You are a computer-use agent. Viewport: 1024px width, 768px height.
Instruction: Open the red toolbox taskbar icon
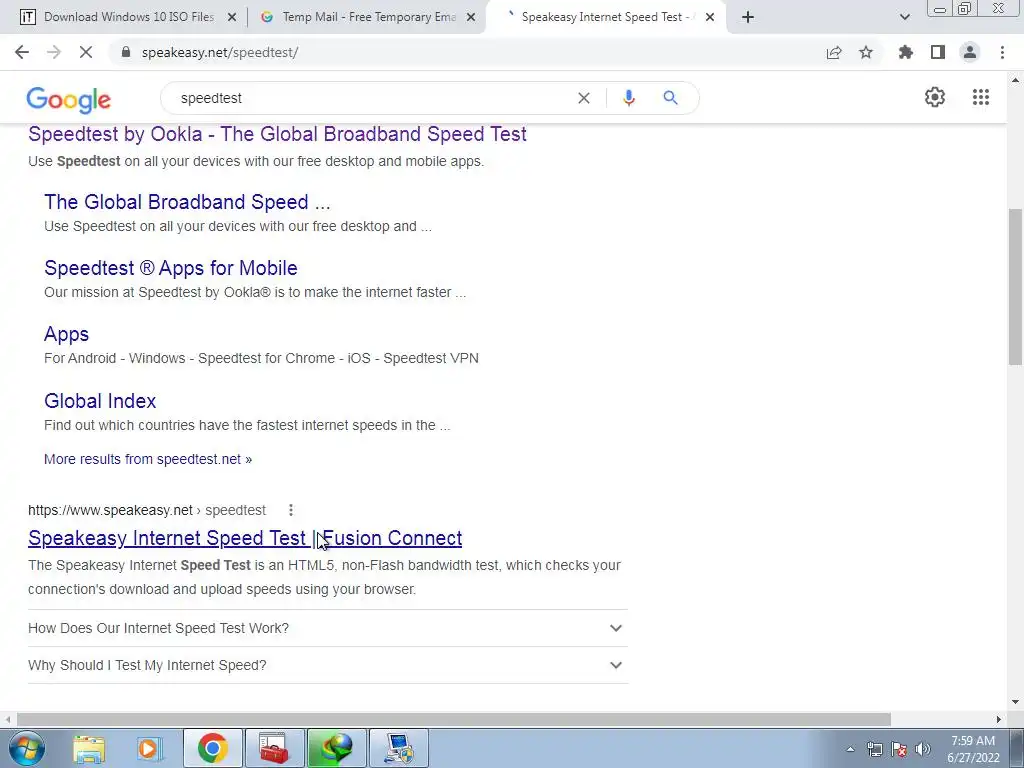pyautogui.click(x=274, y=748)
